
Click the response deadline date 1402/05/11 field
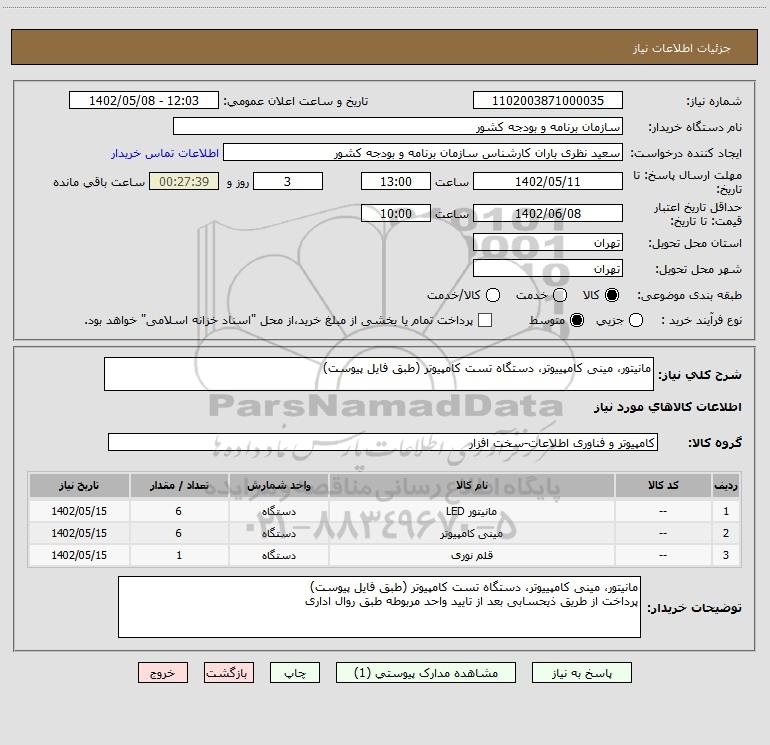[548, 181]
